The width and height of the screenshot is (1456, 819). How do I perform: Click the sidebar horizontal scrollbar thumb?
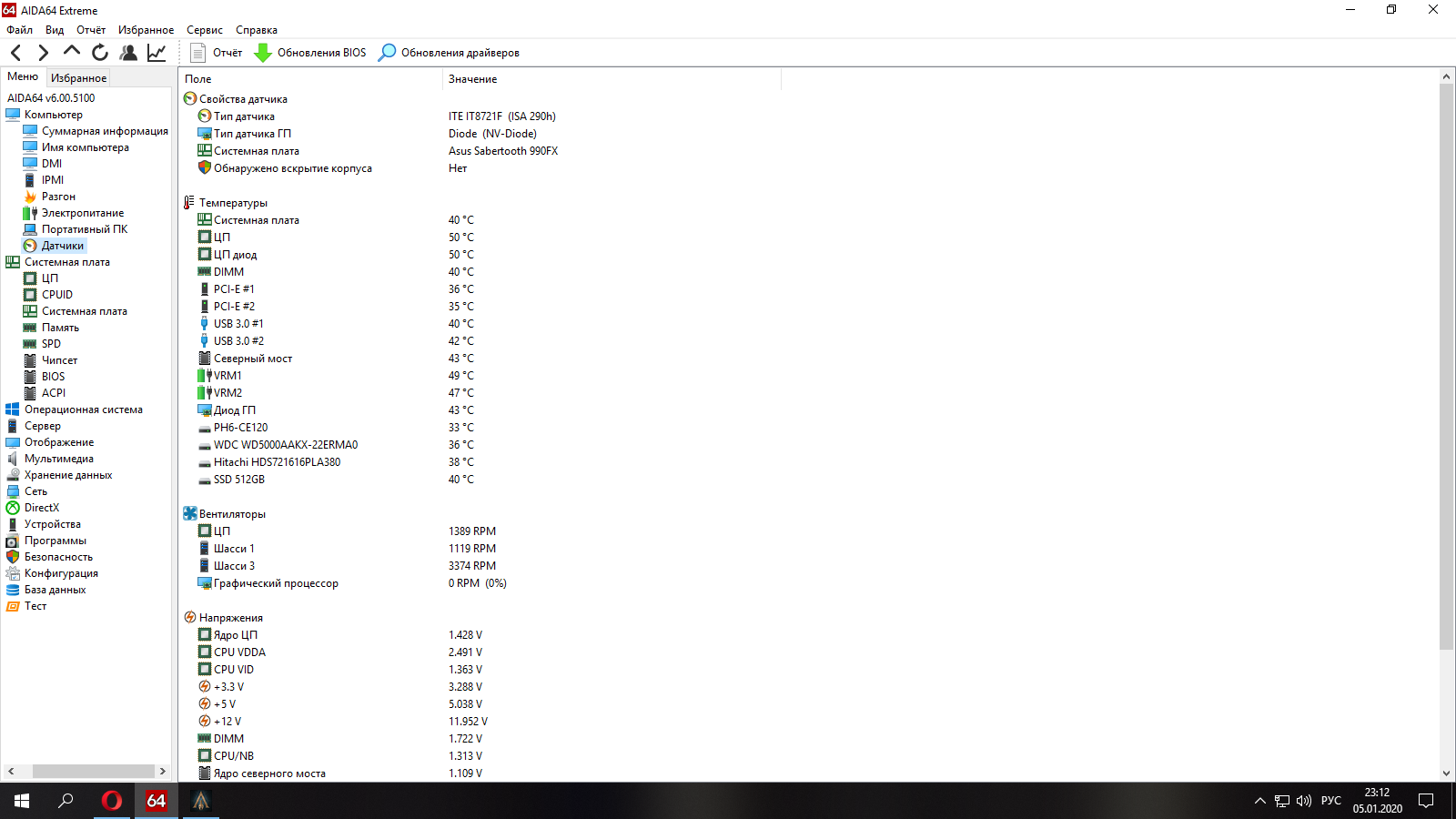coord(94,771)
